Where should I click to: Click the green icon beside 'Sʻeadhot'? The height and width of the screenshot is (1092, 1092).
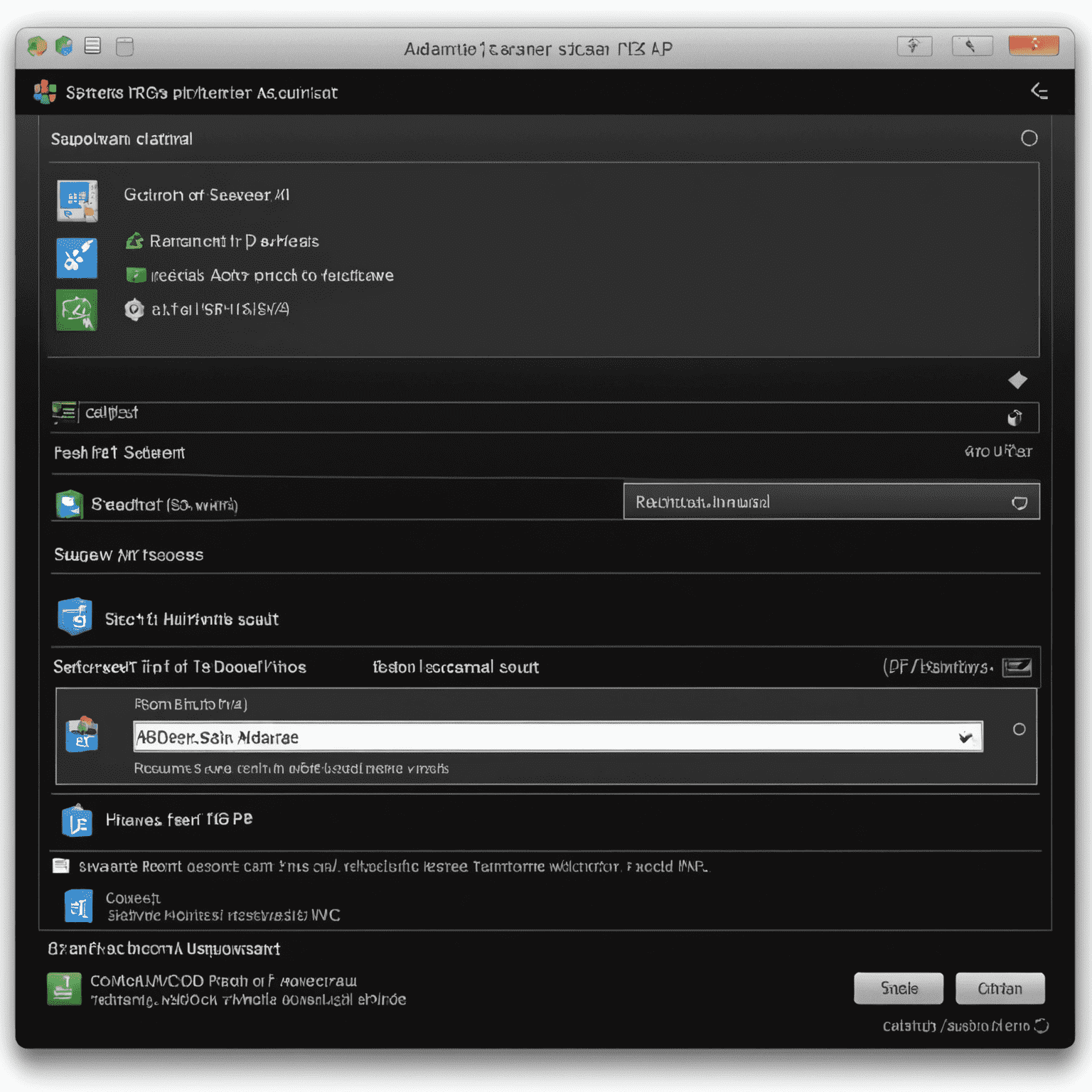coord(70,504)
